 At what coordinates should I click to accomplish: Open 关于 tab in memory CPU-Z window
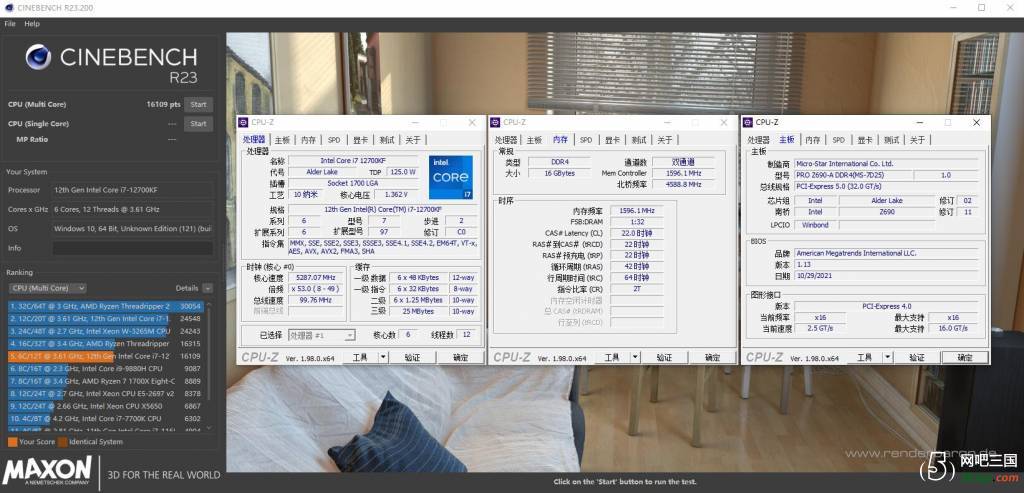pyautogui.click(x=665, y=140)
